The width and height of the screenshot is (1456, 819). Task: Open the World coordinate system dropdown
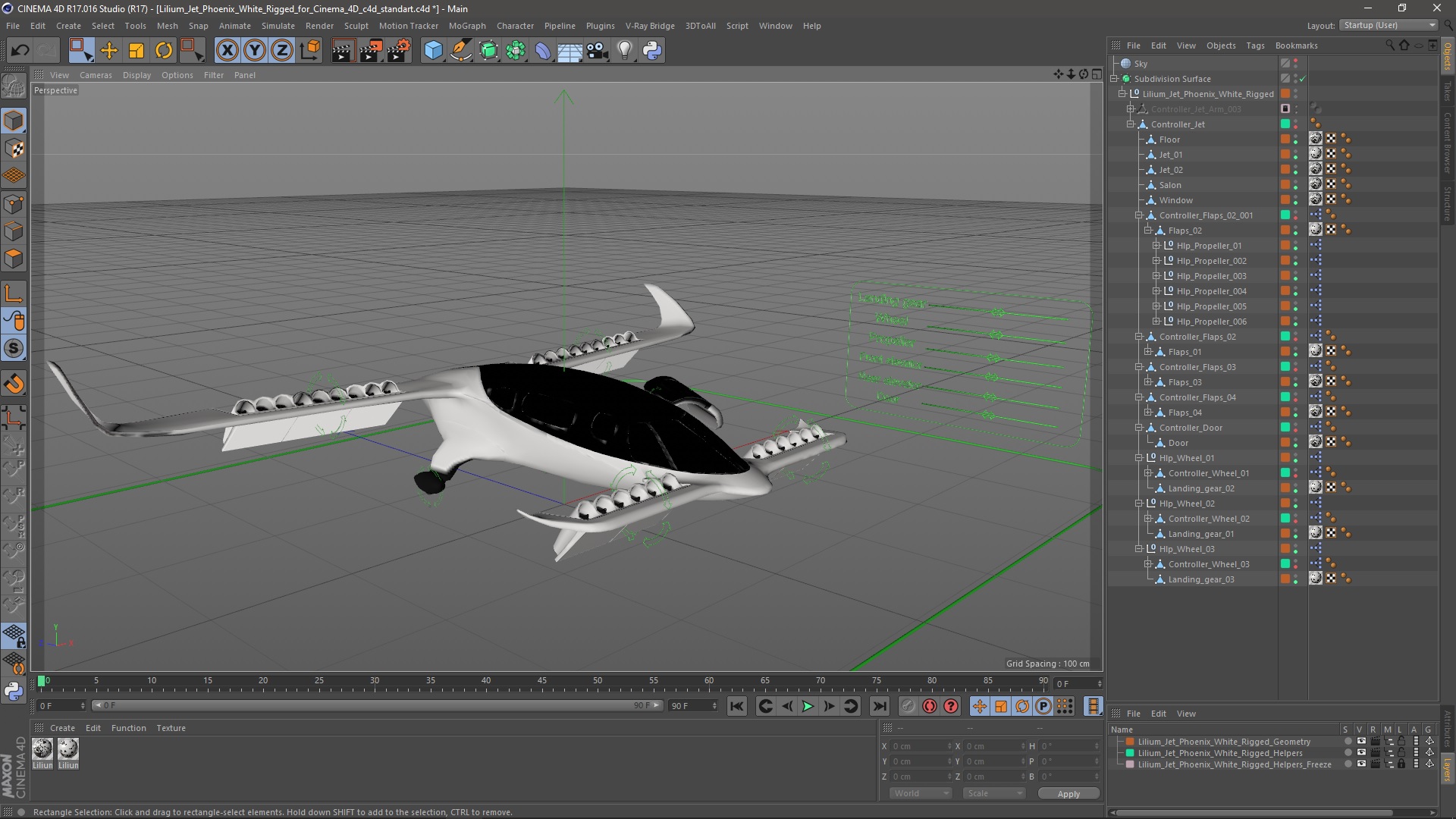click(920, 793)
